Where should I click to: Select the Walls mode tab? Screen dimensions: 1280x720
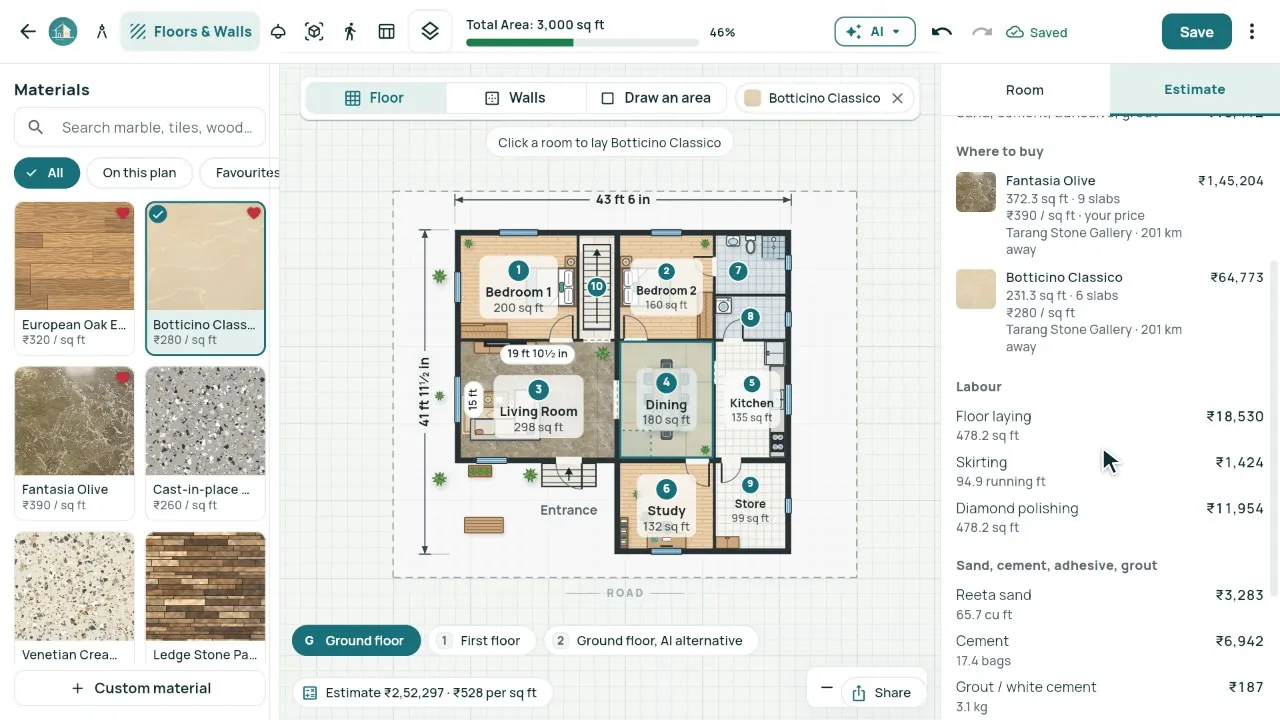(516, 98)
